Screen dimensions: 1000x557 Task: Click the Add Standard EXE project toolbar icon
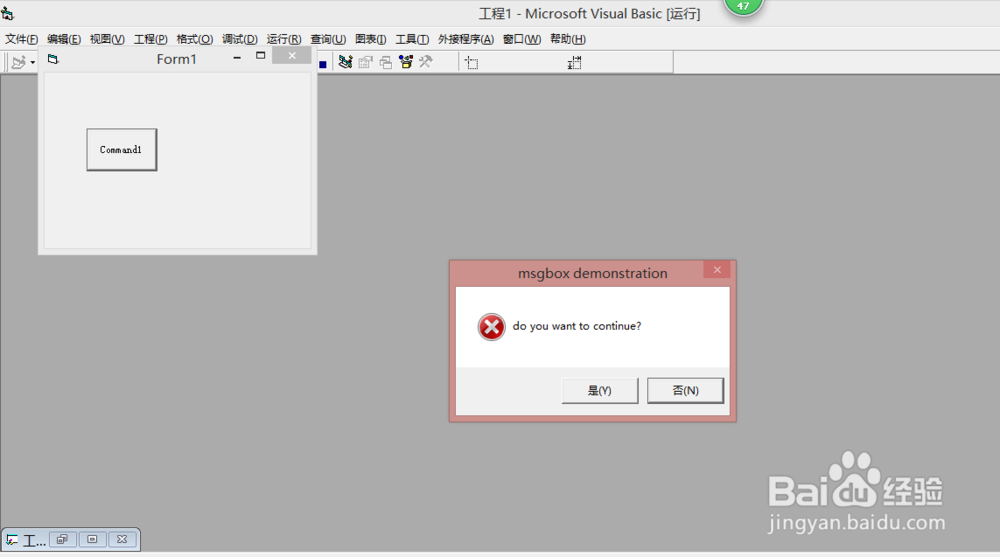click(18, 62)
